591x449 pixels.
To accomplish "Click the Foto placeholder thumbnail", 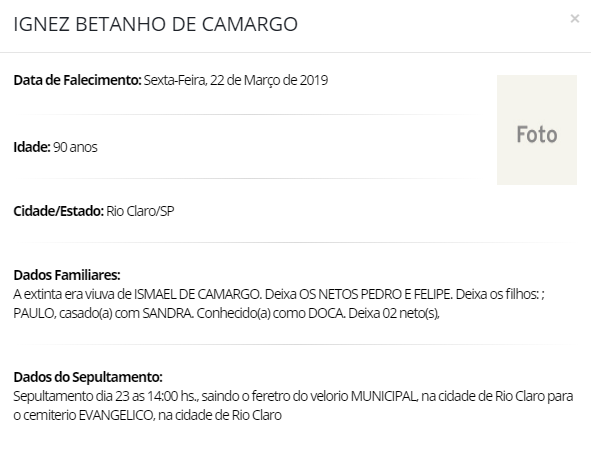I will pos(537,130).
